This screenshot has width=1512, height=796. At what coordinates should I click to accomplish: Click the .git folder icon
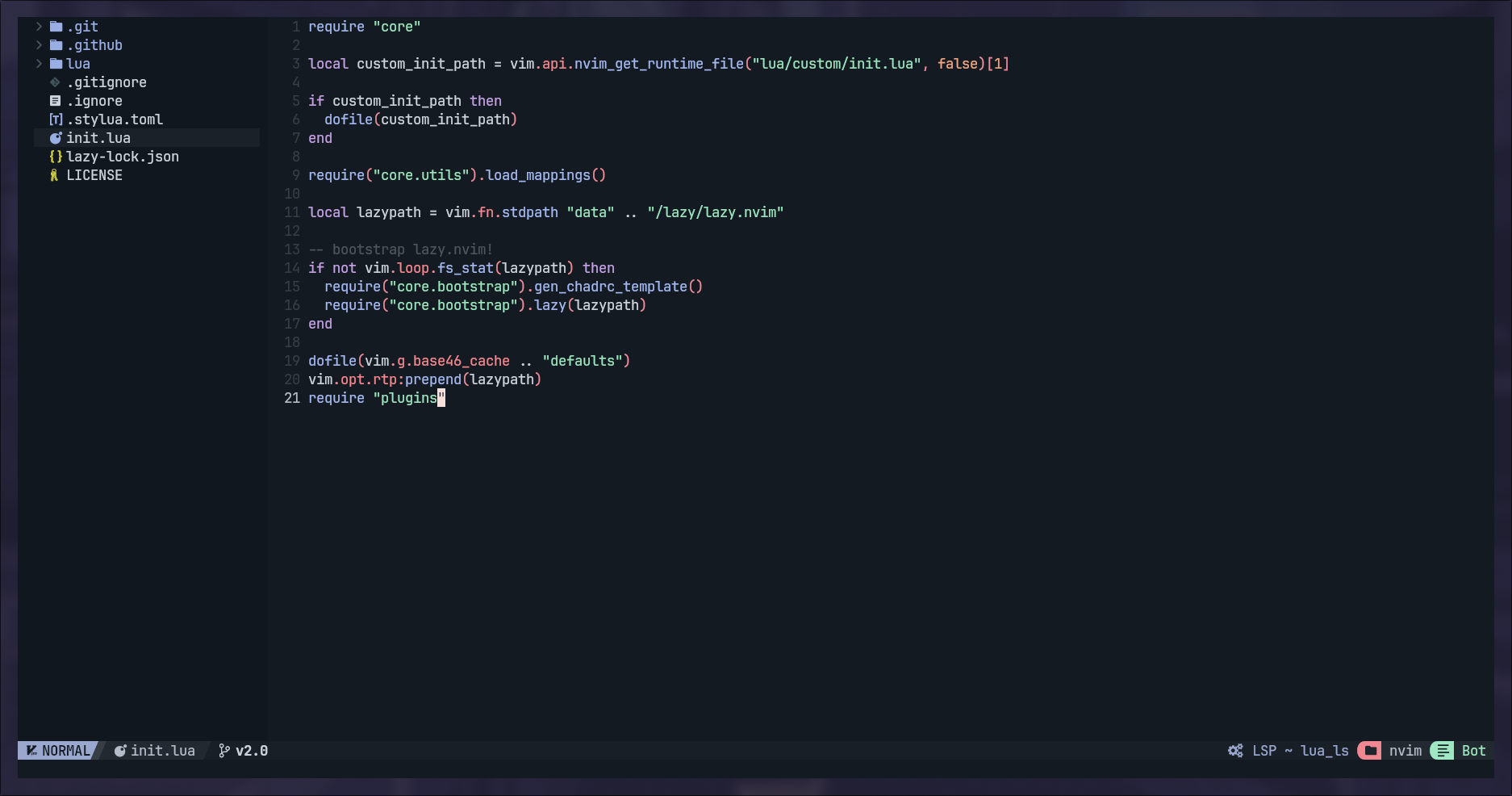pos(56,27)
